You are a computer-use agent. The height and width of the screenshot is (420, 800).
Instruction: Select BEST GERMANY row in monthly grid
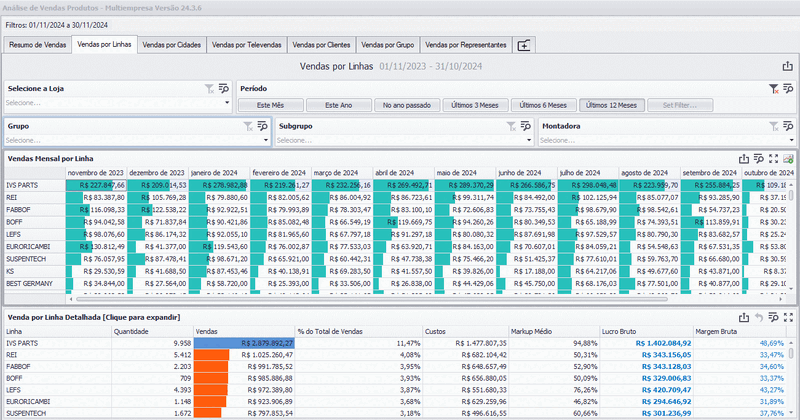[35, 284]
